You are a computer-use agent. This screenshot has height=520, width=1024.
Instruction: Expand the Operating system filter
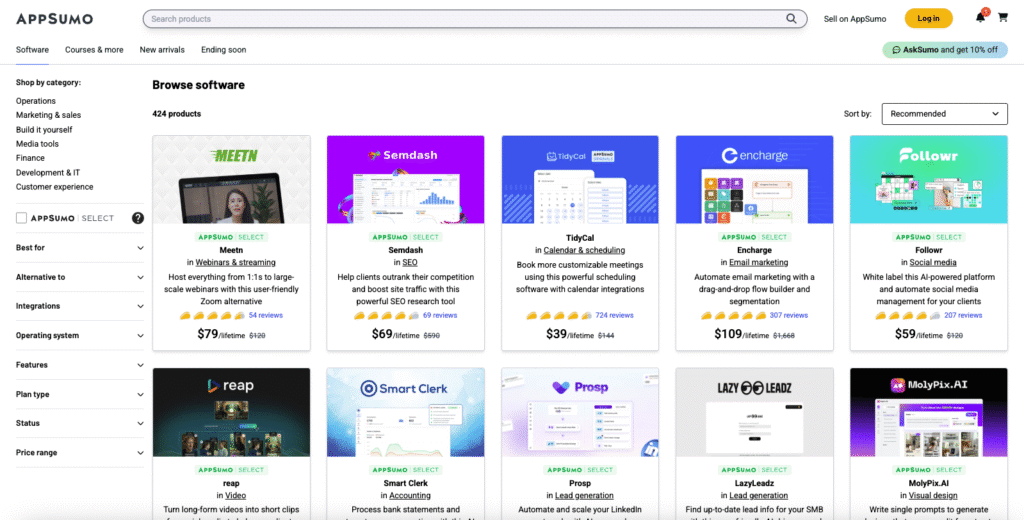[x=80, y=336]
